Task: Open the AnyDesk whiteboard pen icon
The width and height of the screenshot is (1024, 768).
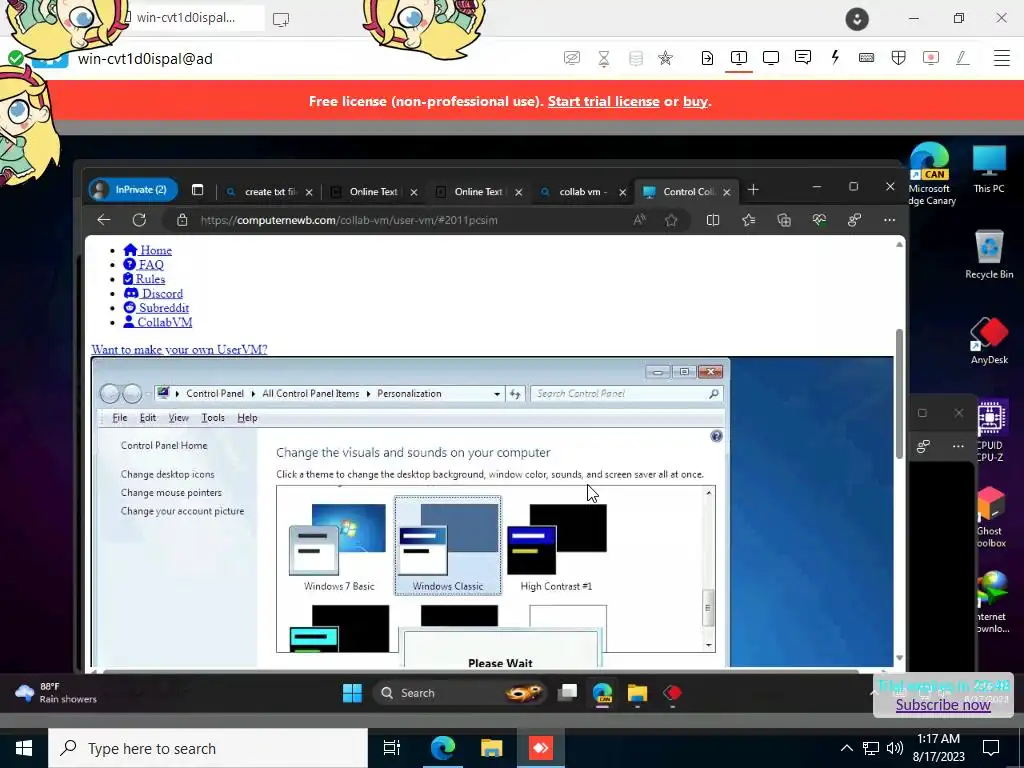Action: point(962,58)
